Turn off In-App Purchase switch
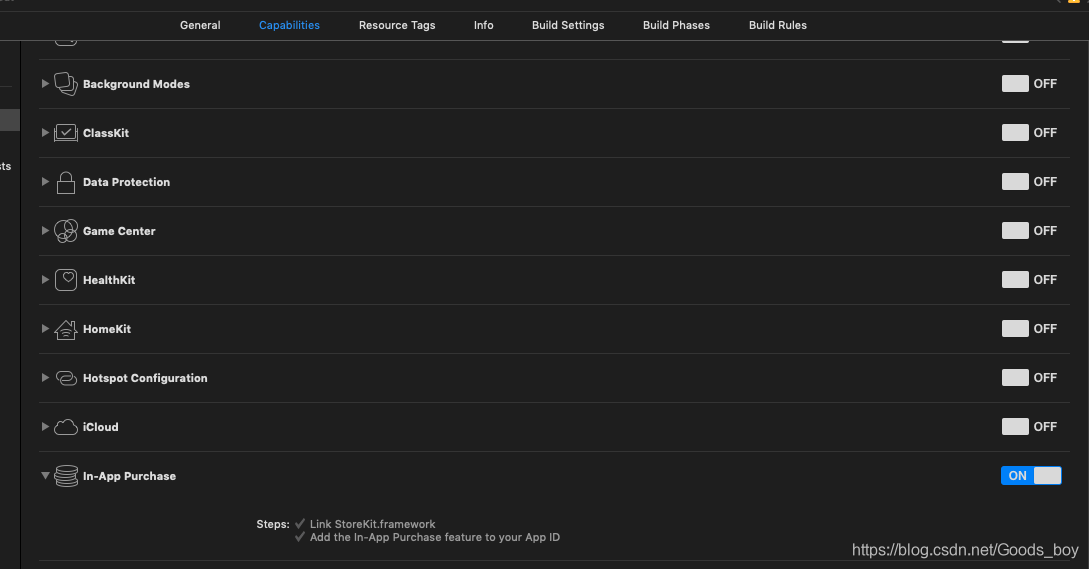 point(1031,475)
